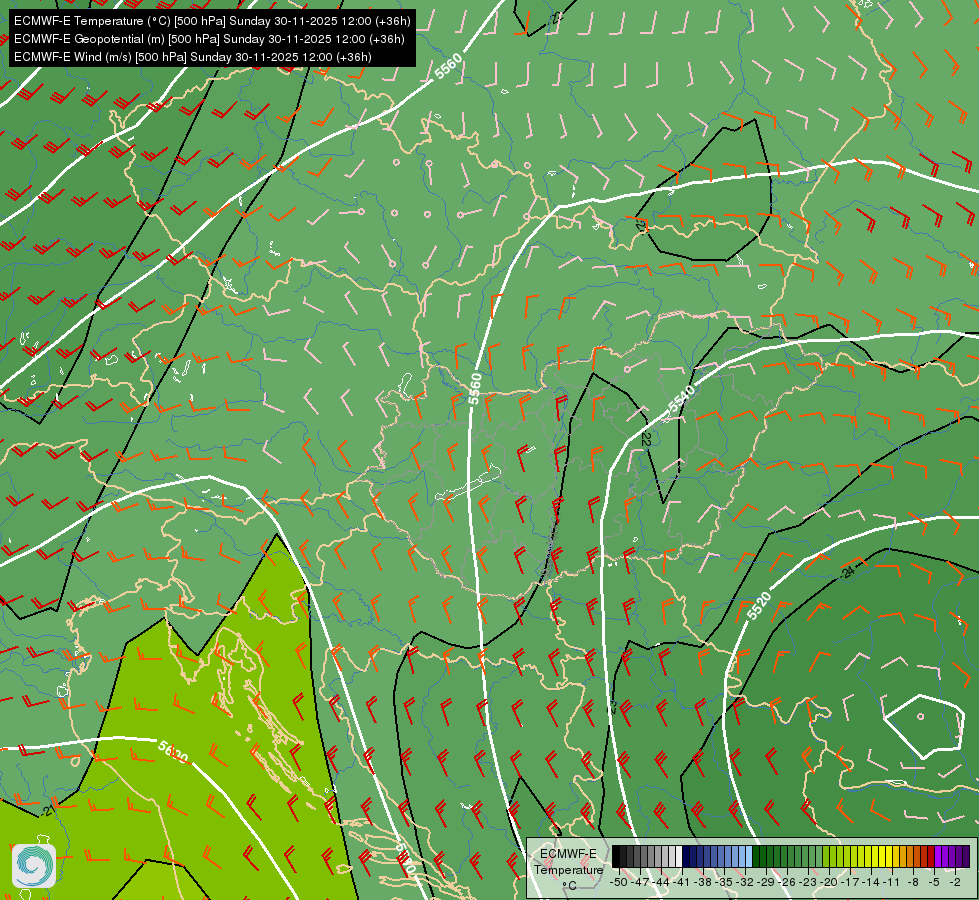Click the black end of the temperature color bar
Image resolution: width=979 pixels, height=900 pixels.
click(616, 857)
